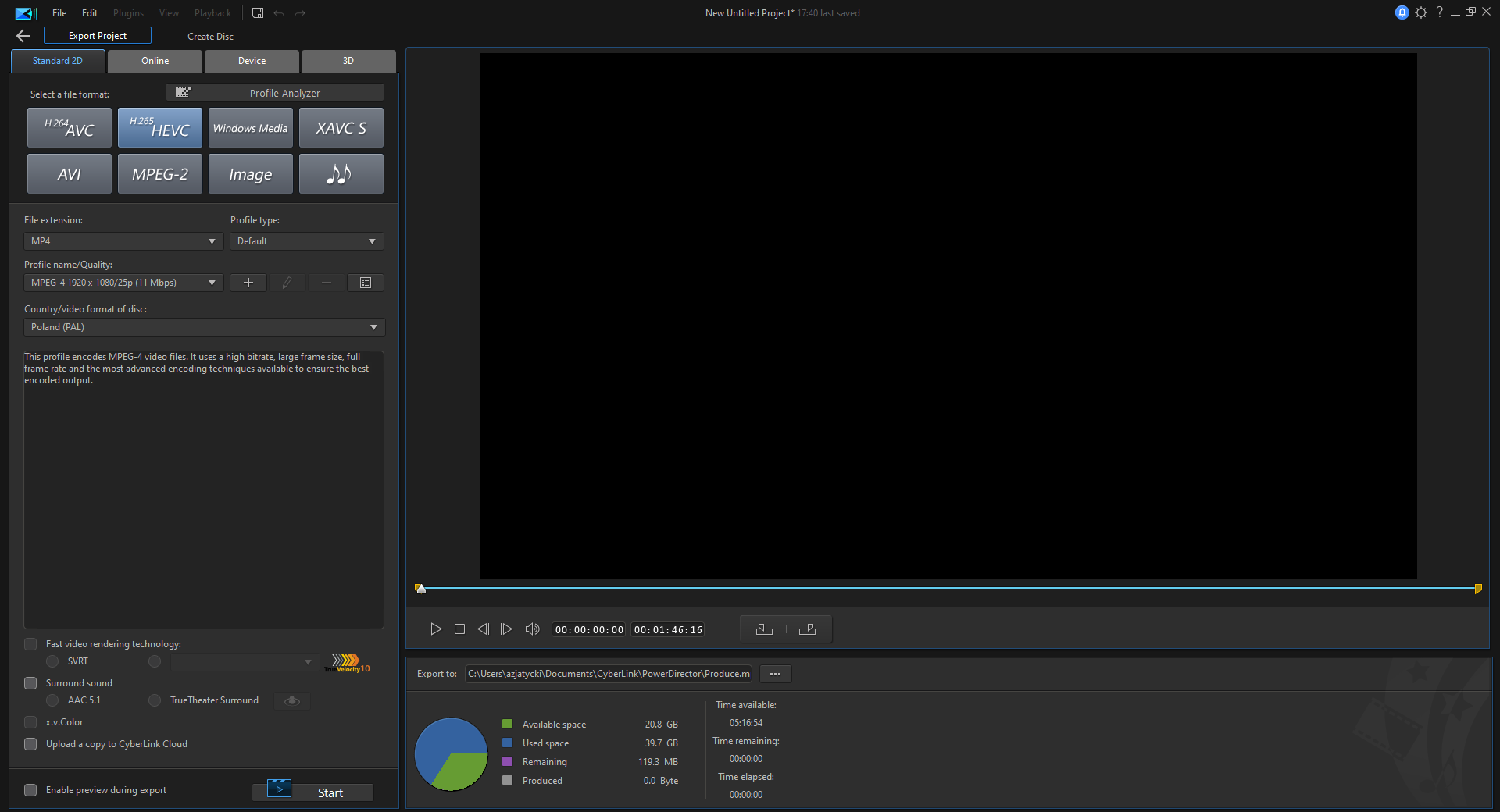The image size is (1500, 812).
Task: Select the MPEG-2 format
Action: click(x=160, y=173)
